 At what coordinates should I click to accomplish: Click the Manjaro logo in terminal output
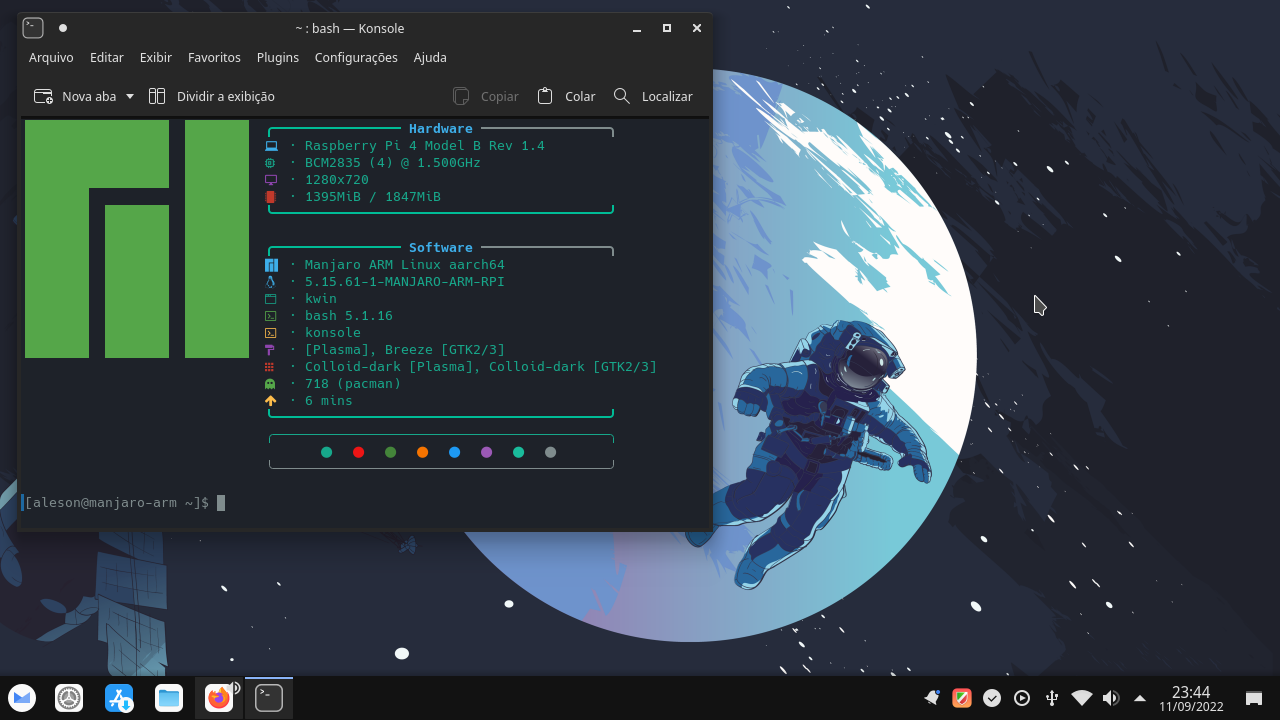(137, 239)
